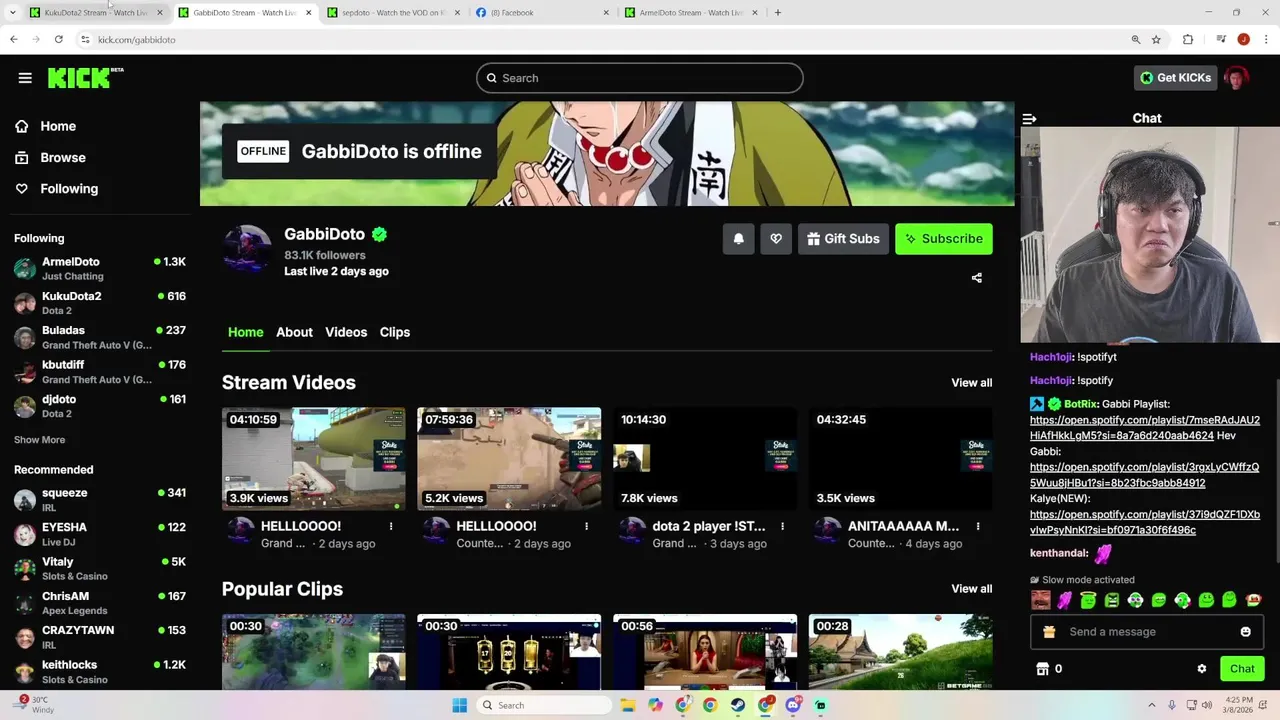Click the browser address bar URL
This screenshot has width=1280, height=720.
137,39
